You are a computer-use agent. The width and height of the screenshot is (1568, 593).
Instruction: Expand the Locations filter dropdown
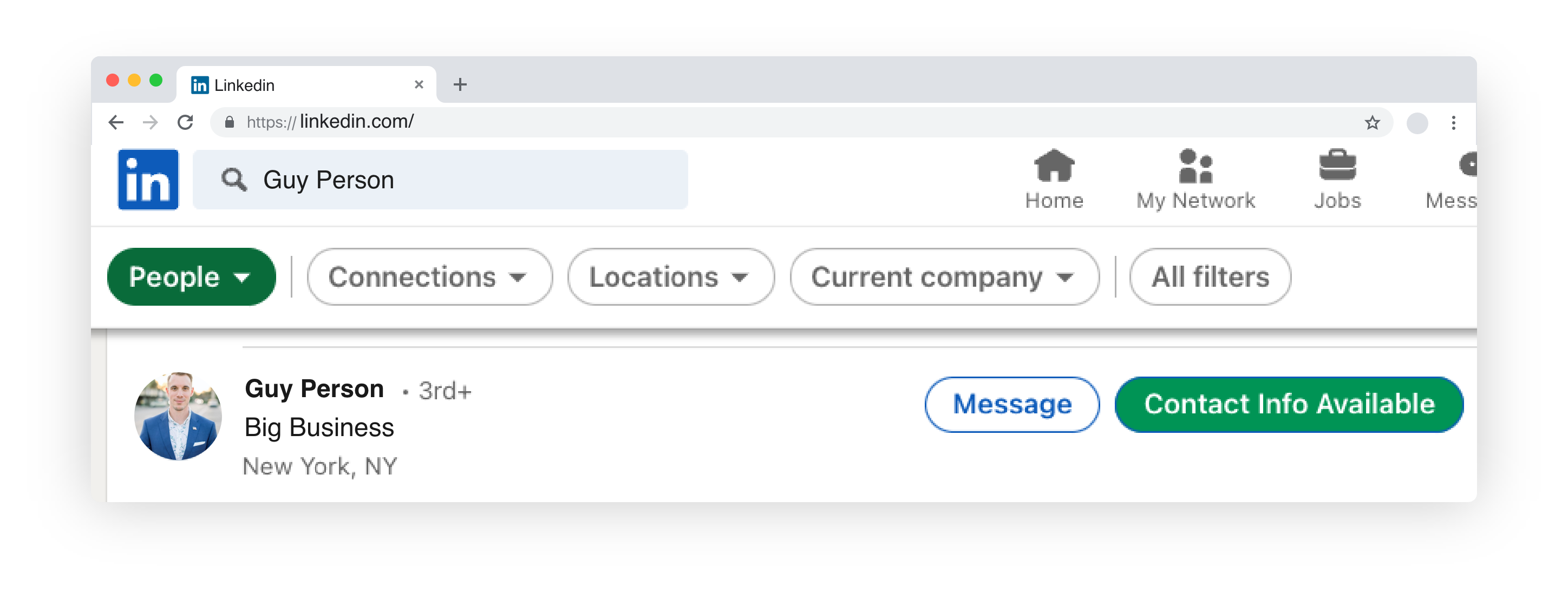tap(671, 276)
